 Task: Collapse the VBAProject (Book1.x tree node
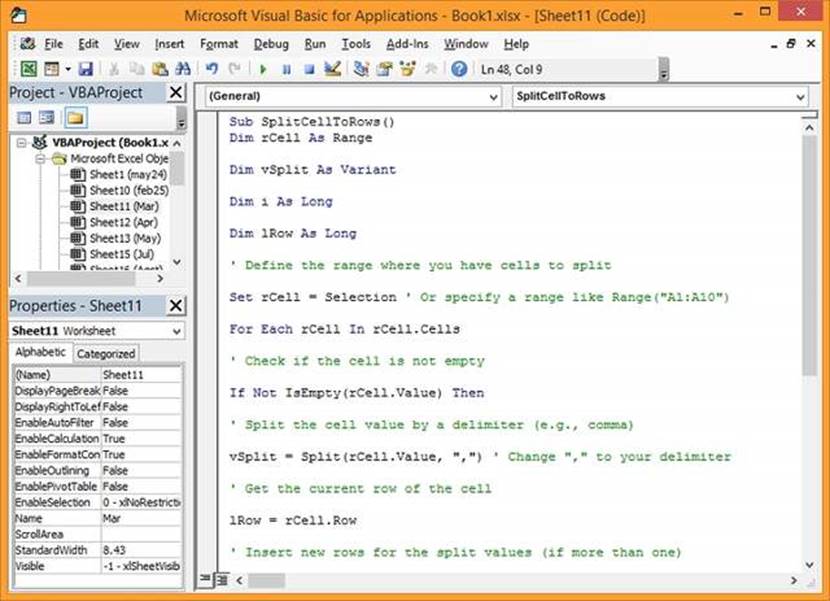pyautogui.click(x=22, y=142)
